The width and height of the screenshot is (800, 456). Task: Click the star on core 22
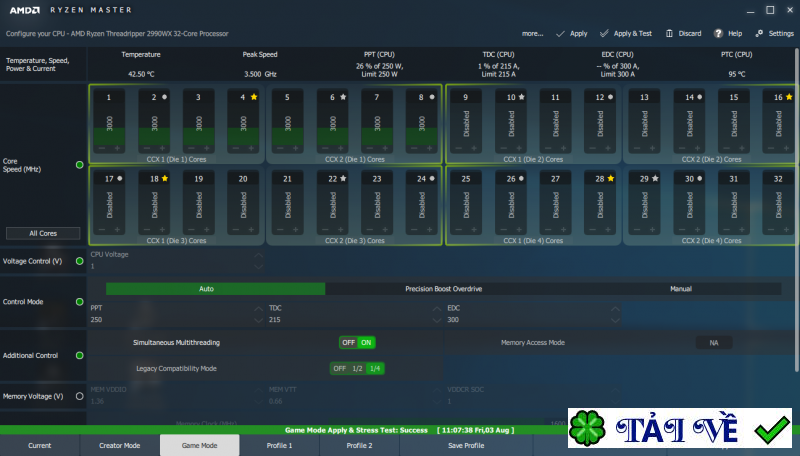click(343, 179)
